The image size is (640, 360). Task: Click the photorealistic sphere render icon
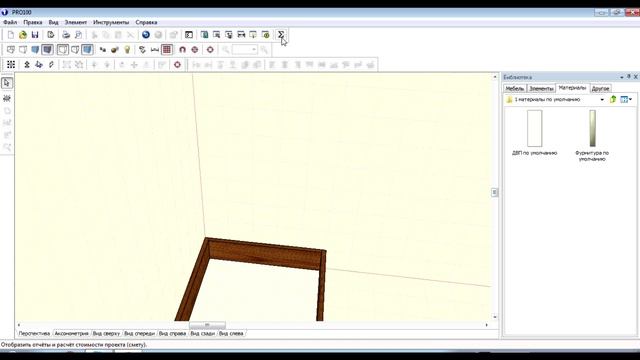point(115,50)
